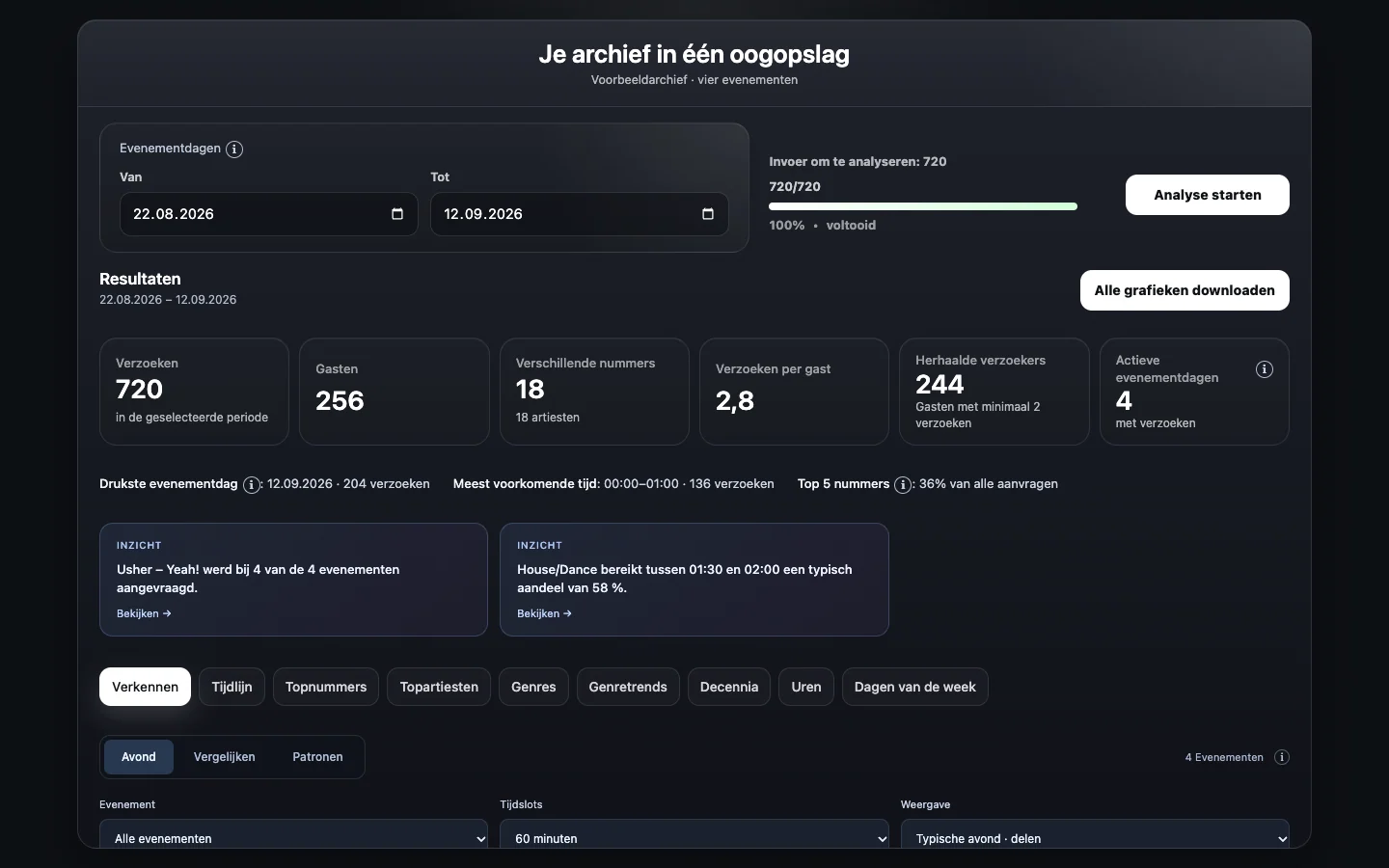Open the Genretrends tab
The height and width of the screenshot is (868, 1389).
point(628,687)
